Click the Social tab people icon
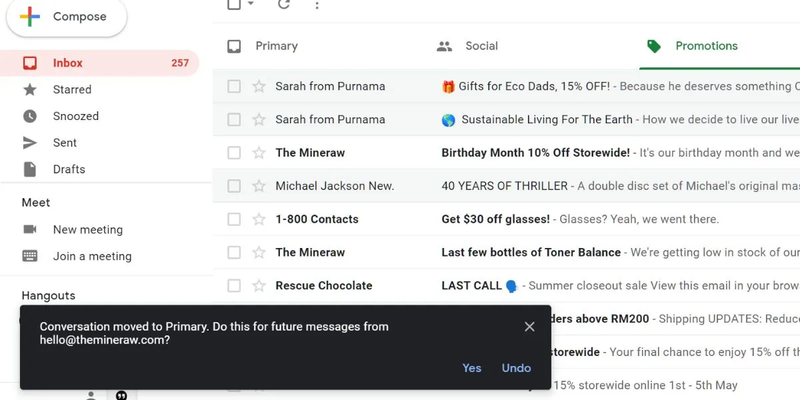Image resolution: width=800 pixels, height=400 pixels. (x=444, y=46)
